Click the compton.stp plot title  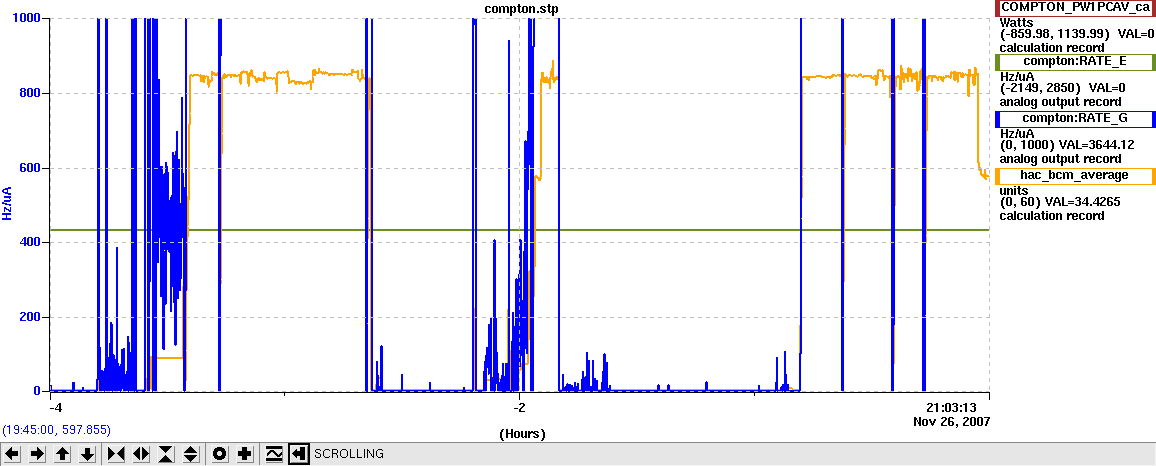pyautogui.click(x=521, y=7)
